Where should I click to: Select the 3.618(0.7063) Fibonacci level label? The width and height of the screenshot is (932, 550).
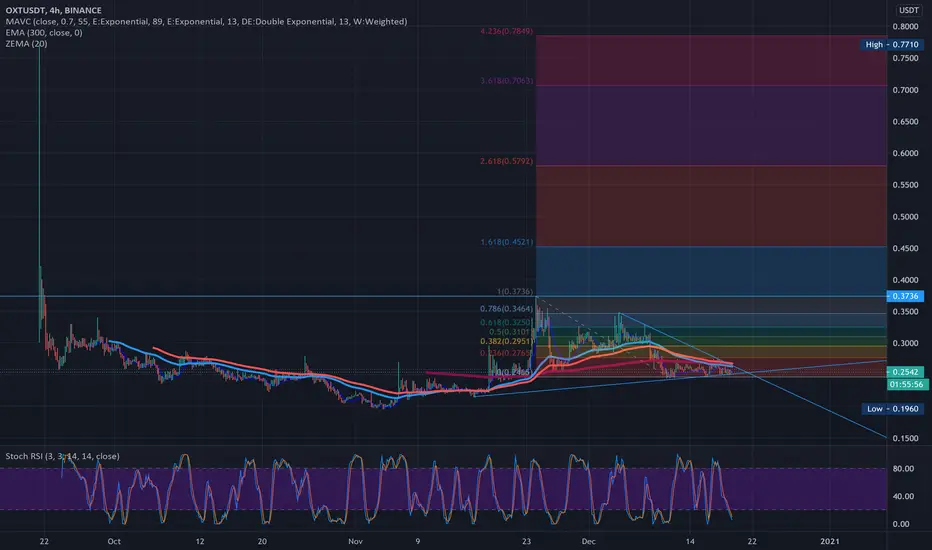pos(506,81)
